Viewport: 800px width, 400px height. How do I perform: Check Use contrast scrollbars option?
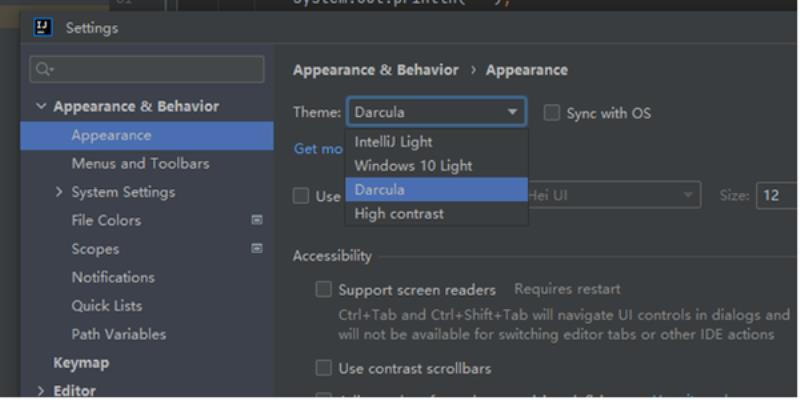[323, 368]
